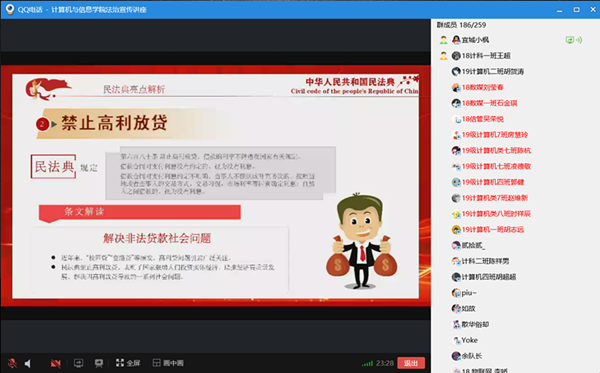Click the red 退出 exit button

tap(411, 363)
